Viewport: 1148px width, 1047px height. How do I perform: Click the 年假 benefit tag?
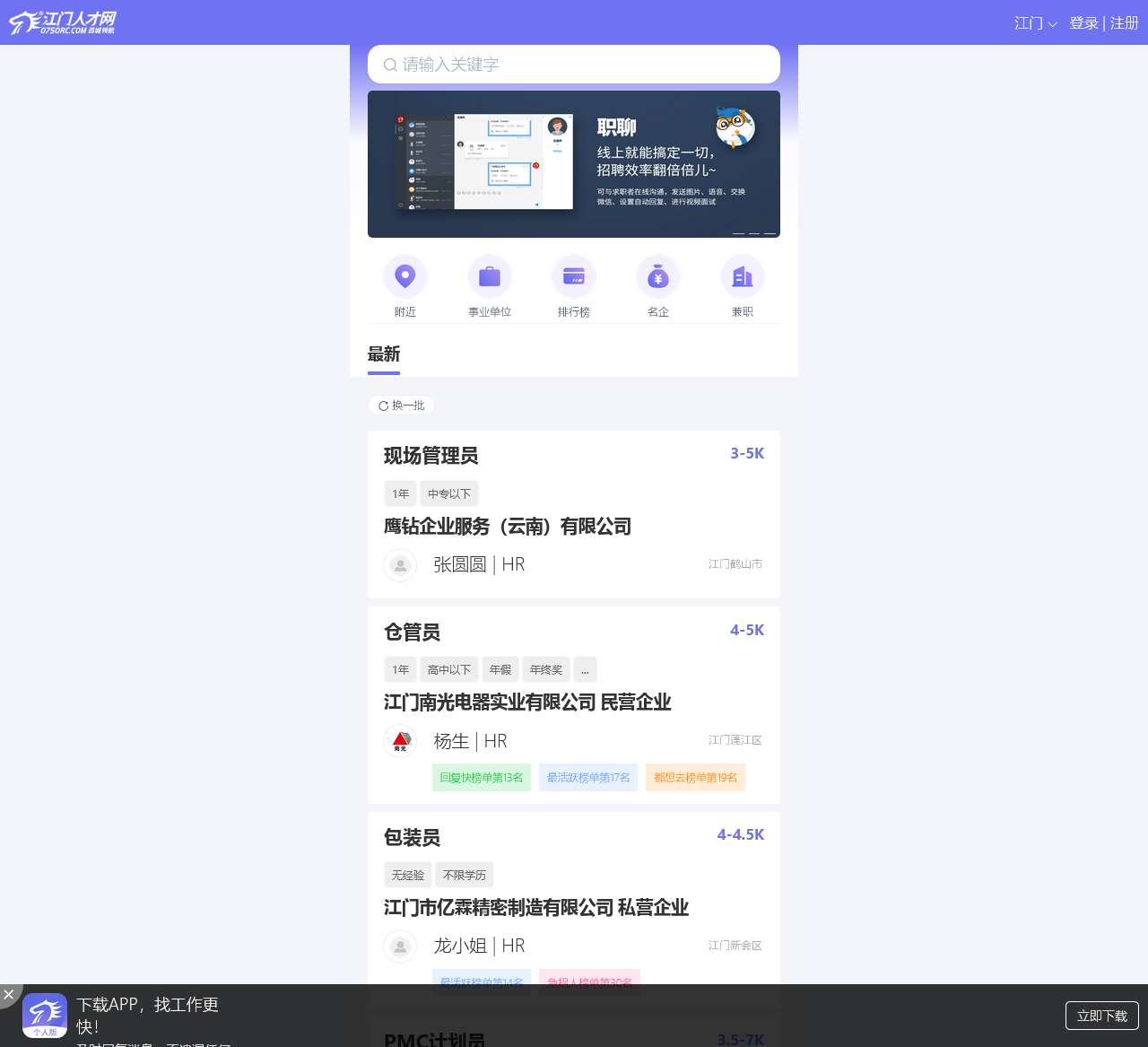(x=500, y=669)
